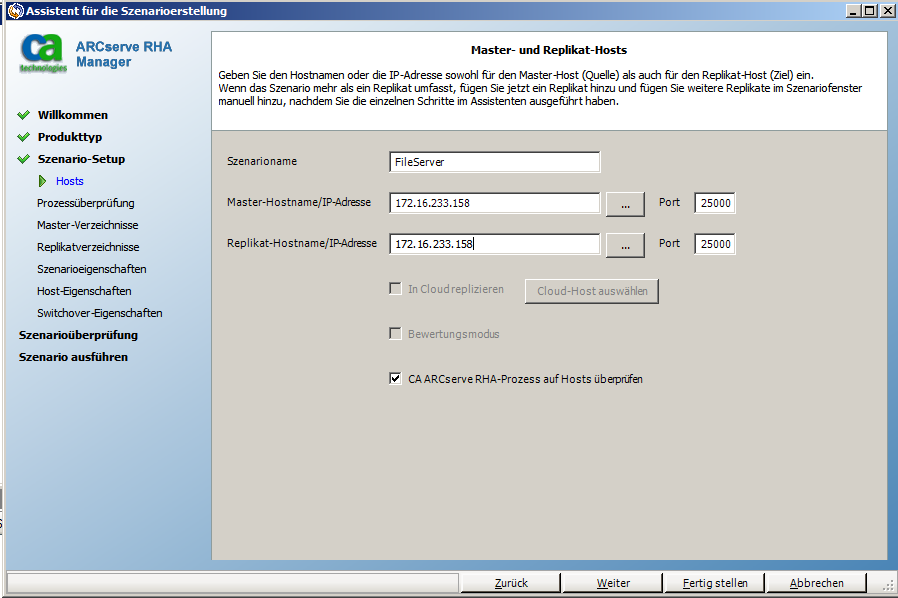Image resolution: width=898 pixels, height=598 pixels.
Task: Go to Replikatverzeichnisse step
Action: click(x=88, y=247)
